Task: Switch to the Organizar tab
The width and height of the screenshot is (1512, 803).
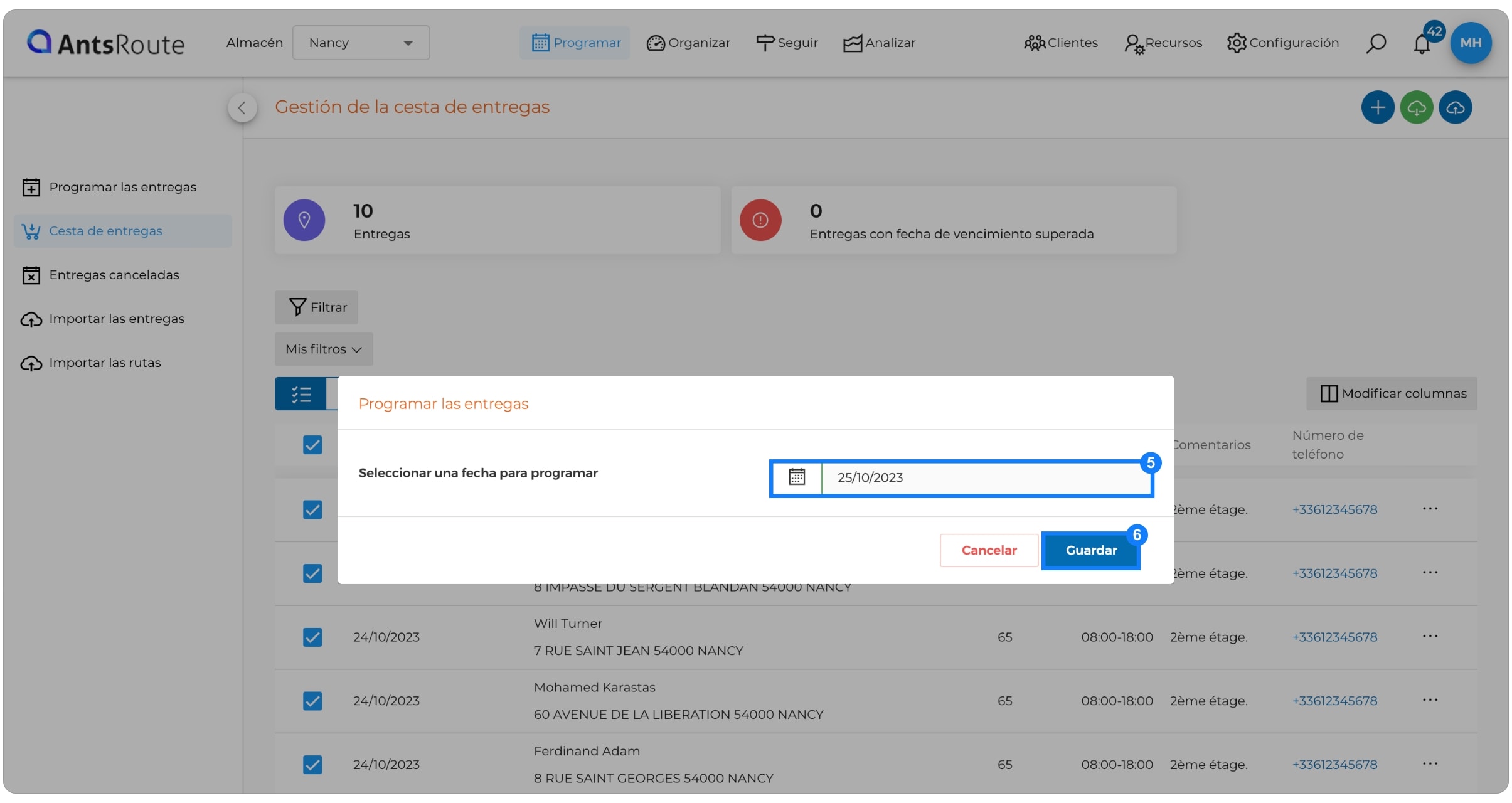Action: point(688,43)
